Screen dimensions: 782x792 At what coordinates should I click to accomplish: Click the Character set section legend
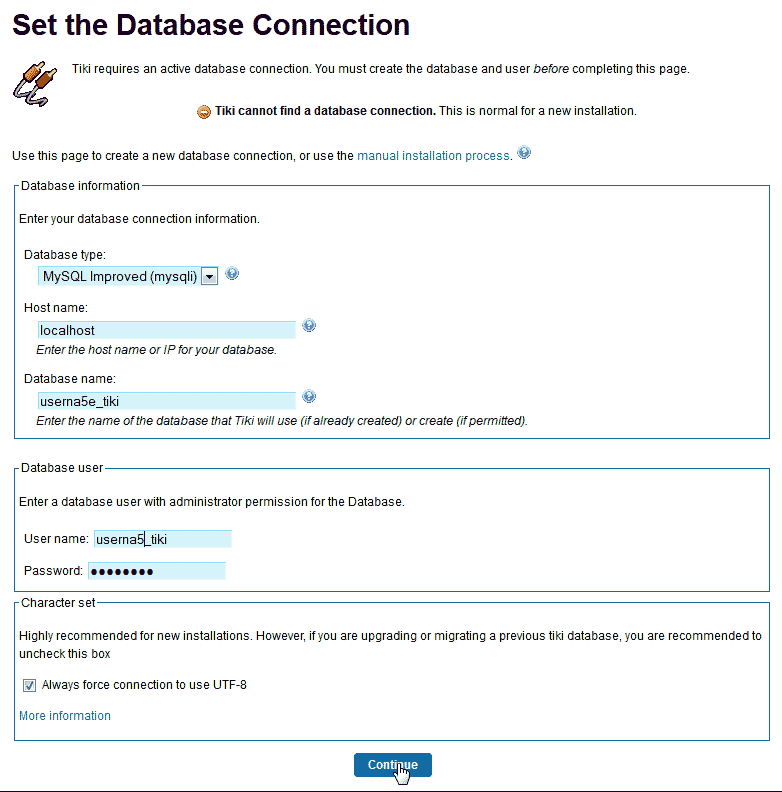tap(58, 601)
